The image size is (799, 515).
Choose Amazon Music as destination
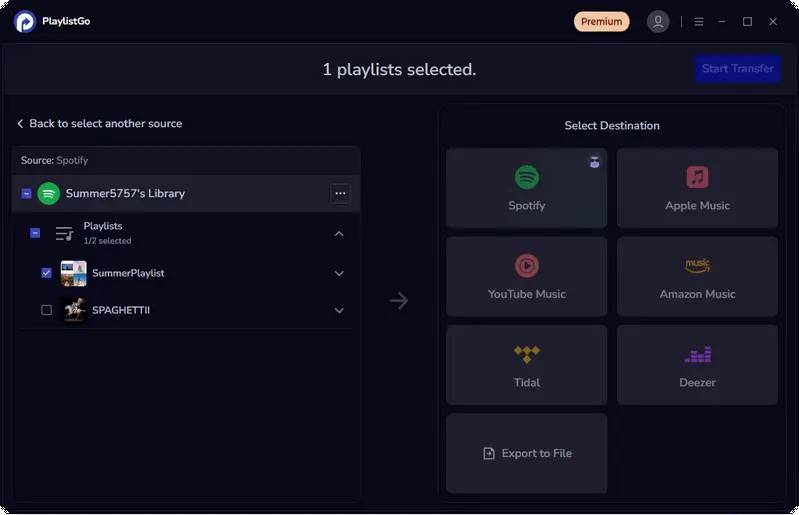pos(697,276)
